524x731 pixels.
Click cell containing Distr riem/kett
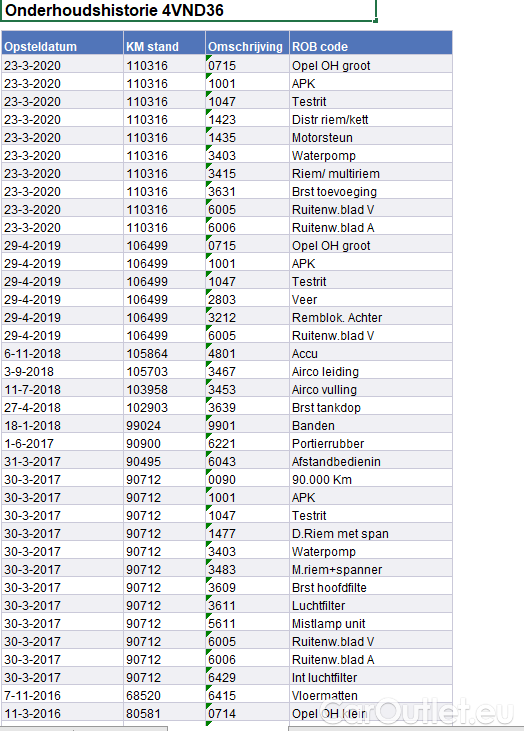(x=371, y=119)
